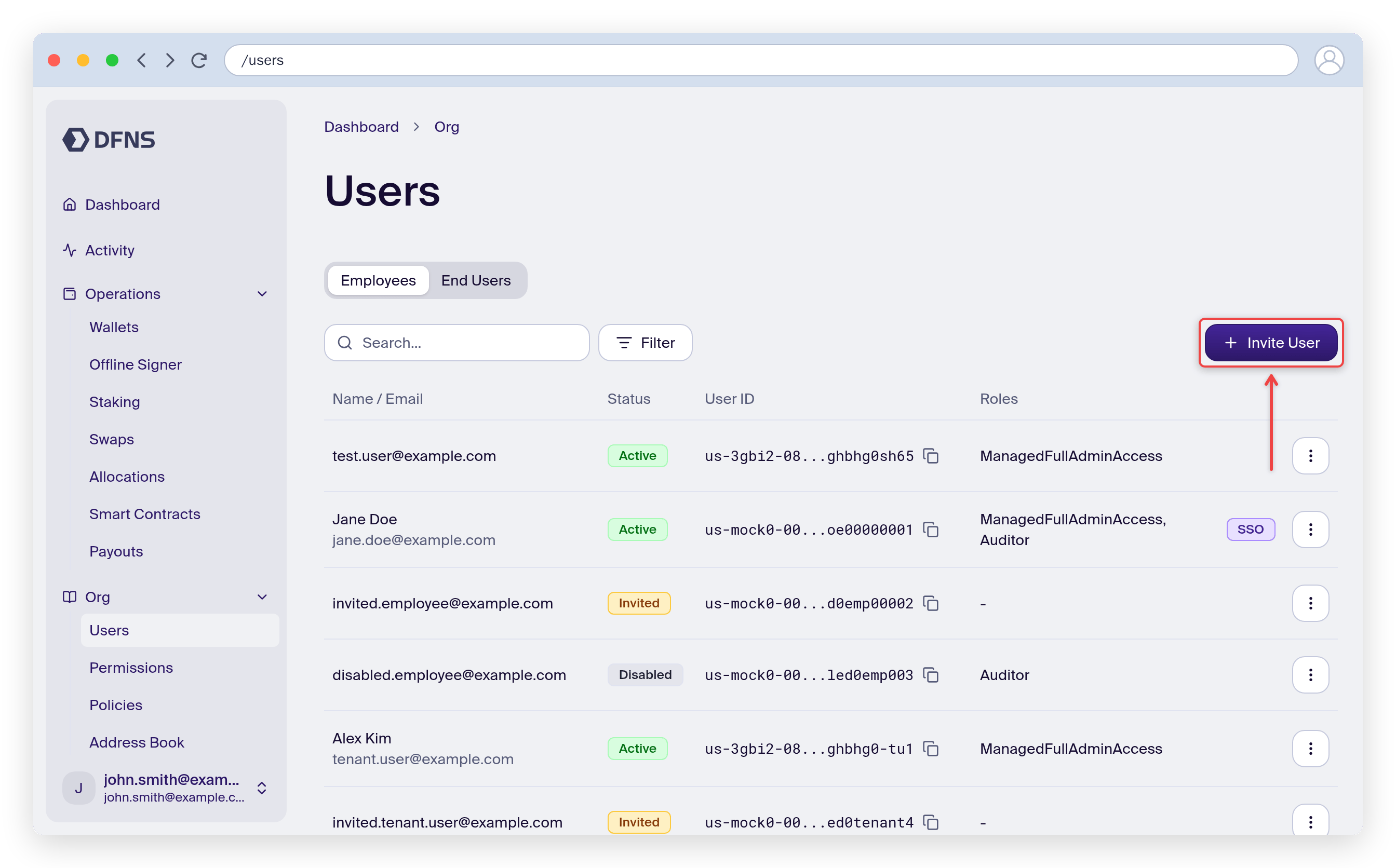Copy user ID for Alex Kim
Screen dimensions: 1396x868
[x=930, y=749]
